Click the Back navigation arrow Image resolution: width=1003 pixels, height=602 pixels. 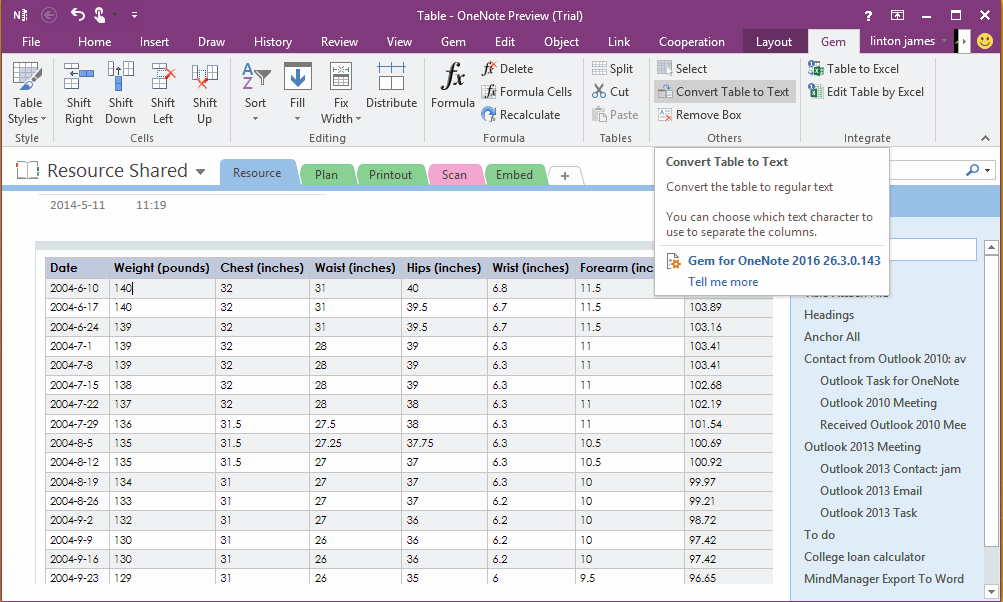[x=49, y=15]
